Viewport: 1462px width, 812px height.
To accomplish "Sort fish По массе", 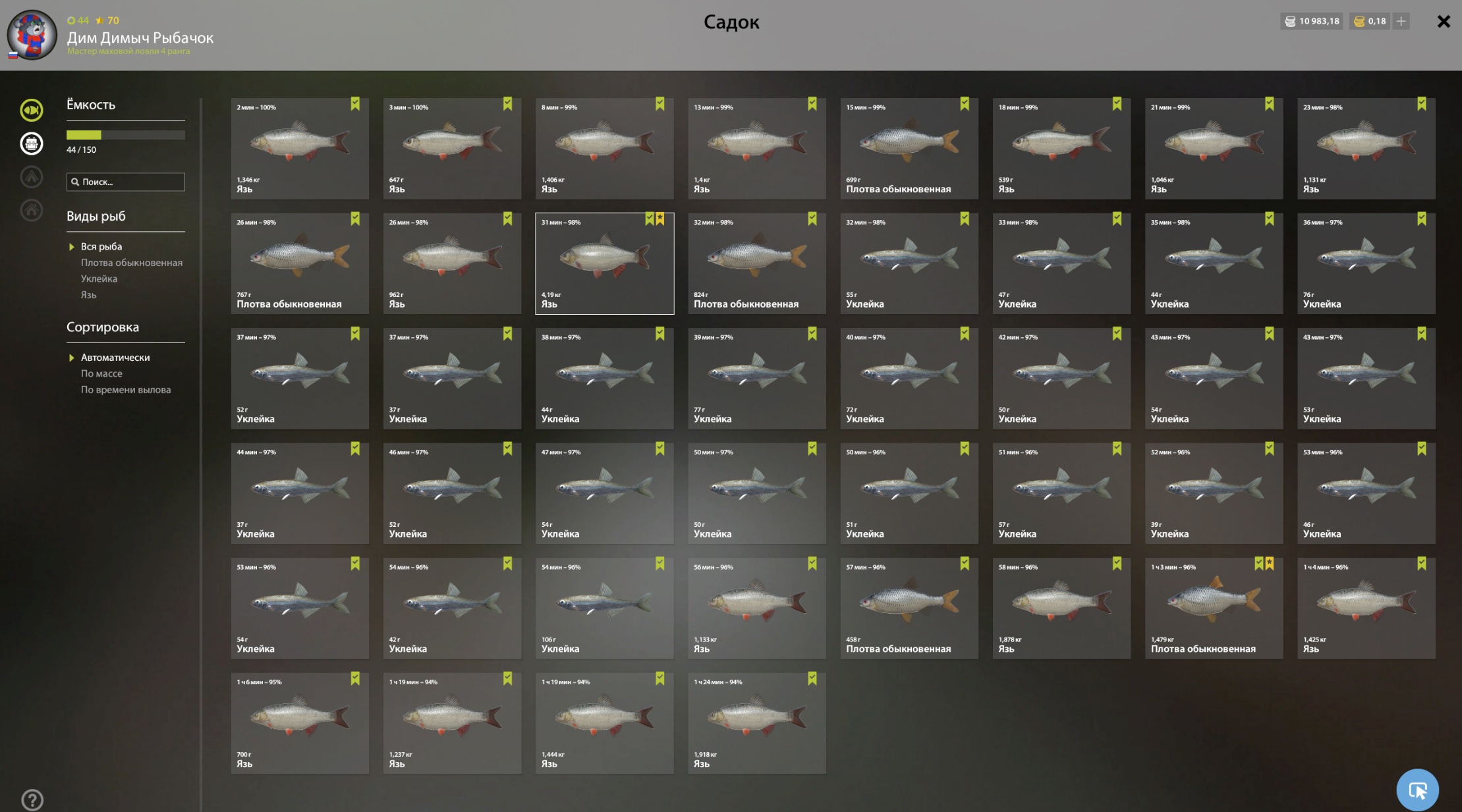I will (101, 373).
